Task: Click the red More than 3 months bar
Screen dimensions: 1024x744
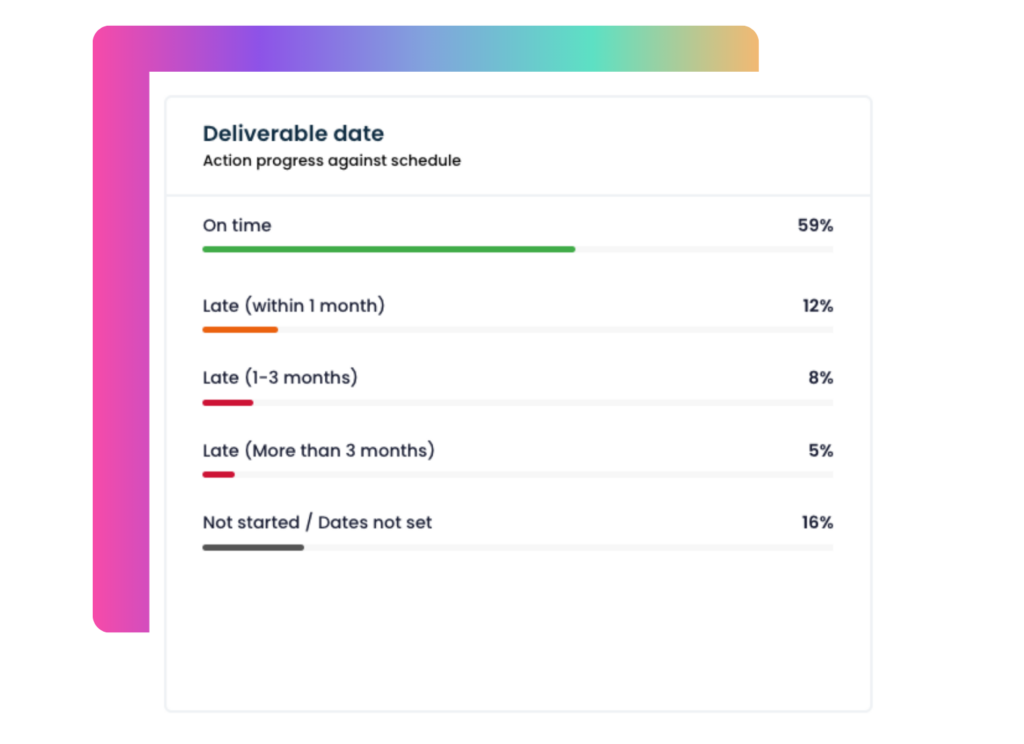Action: pyautogui.click(x=218, y=475)
